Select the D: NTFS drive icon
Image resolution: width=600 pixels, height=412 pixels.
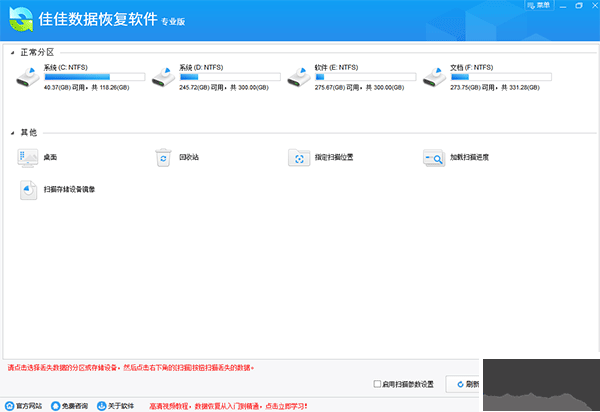point(163,77)
